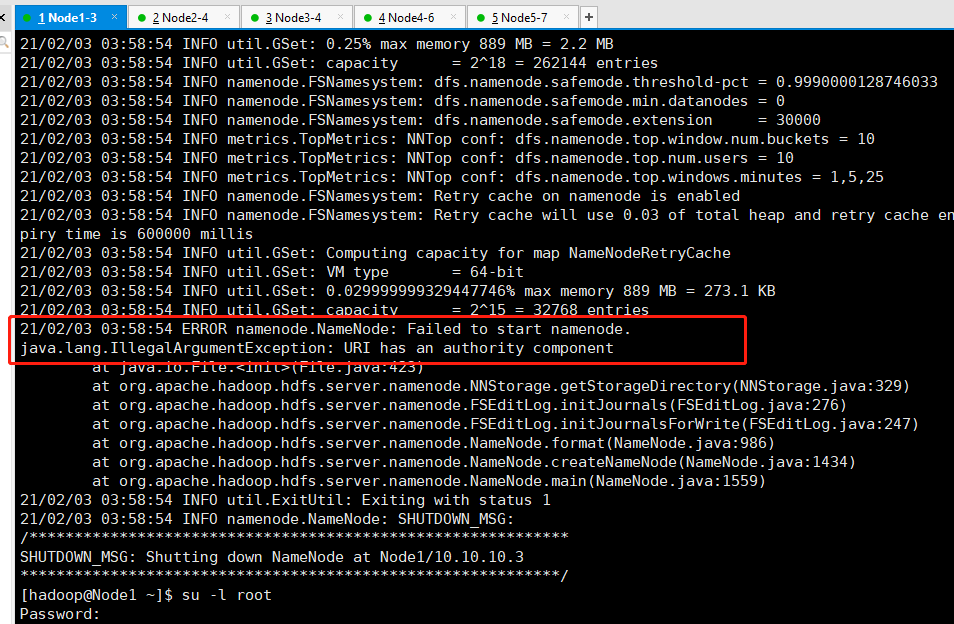
Task: Close the Node5-7 tab
Action: (566, 17)
